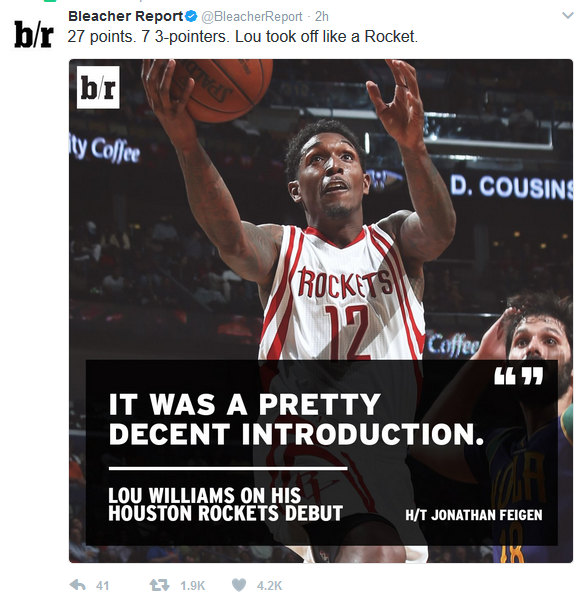Screen dimensions: 586x592
Task: Select the tweet text about 27 points
Action: coord(243,37)
